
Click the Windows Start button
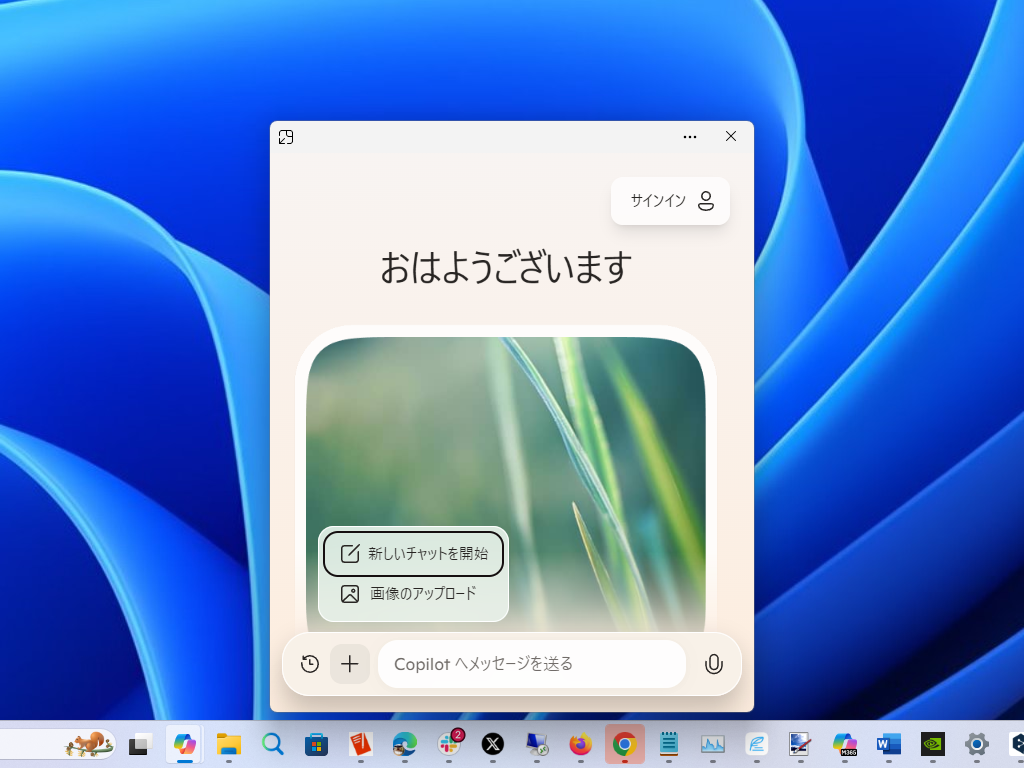(x=138, y=745)
